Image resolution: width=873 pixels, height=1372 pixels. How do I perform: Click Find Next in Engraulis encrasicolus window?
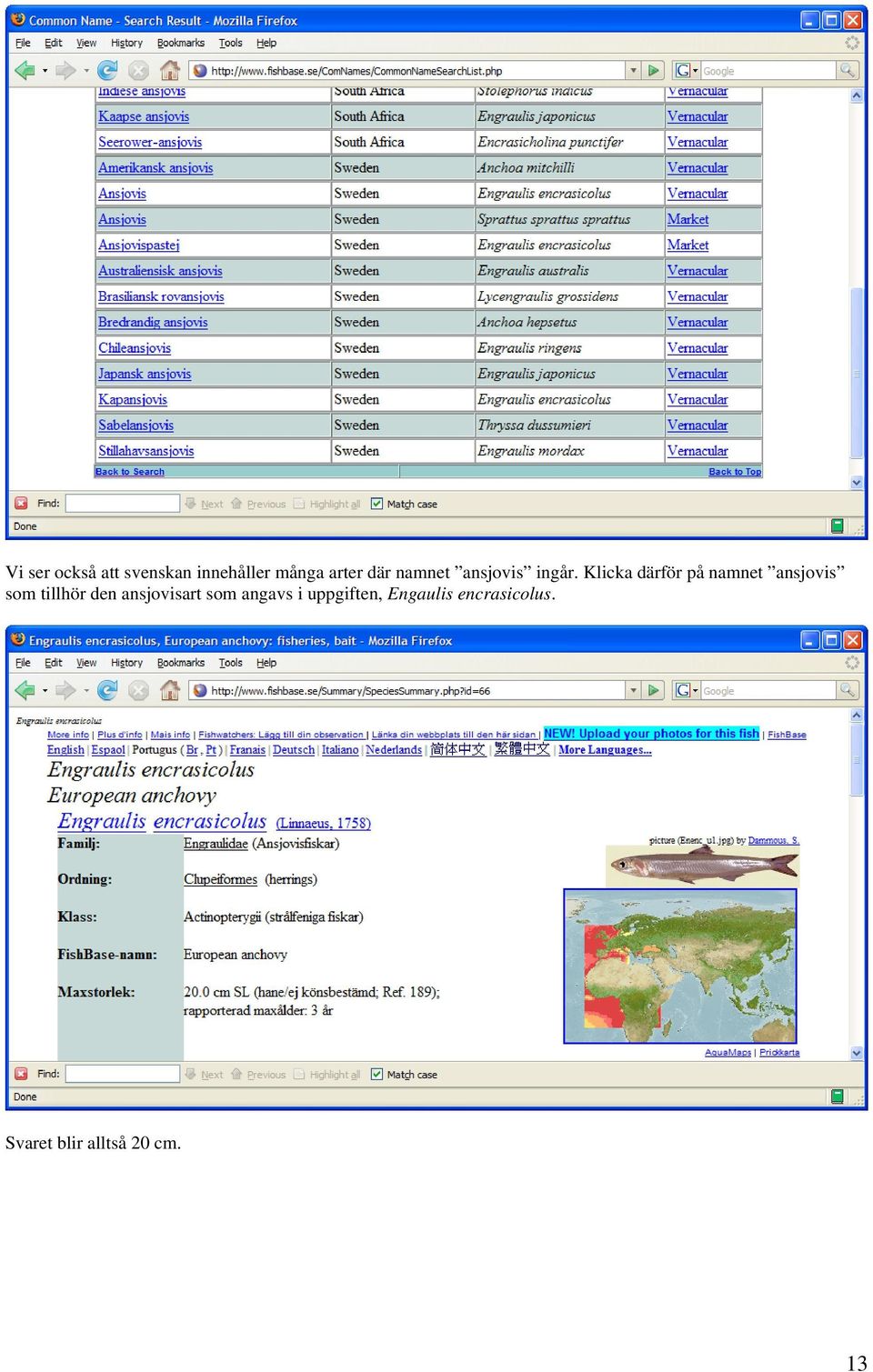click(204, 1074)
